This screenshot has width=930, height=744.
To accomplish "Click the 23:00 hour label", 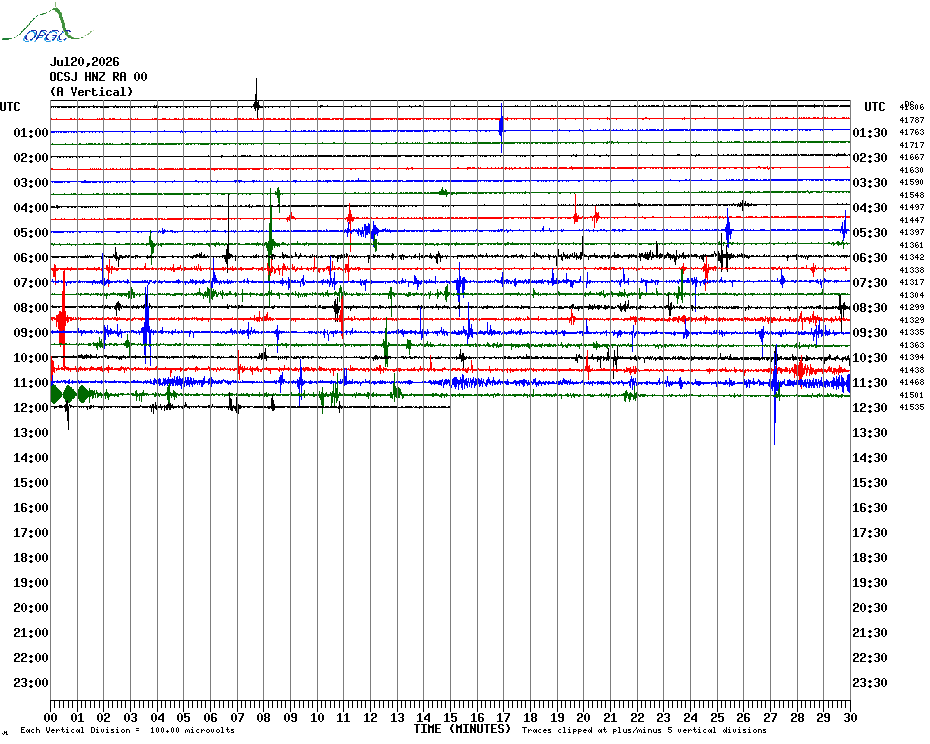I will coord(31,682).
